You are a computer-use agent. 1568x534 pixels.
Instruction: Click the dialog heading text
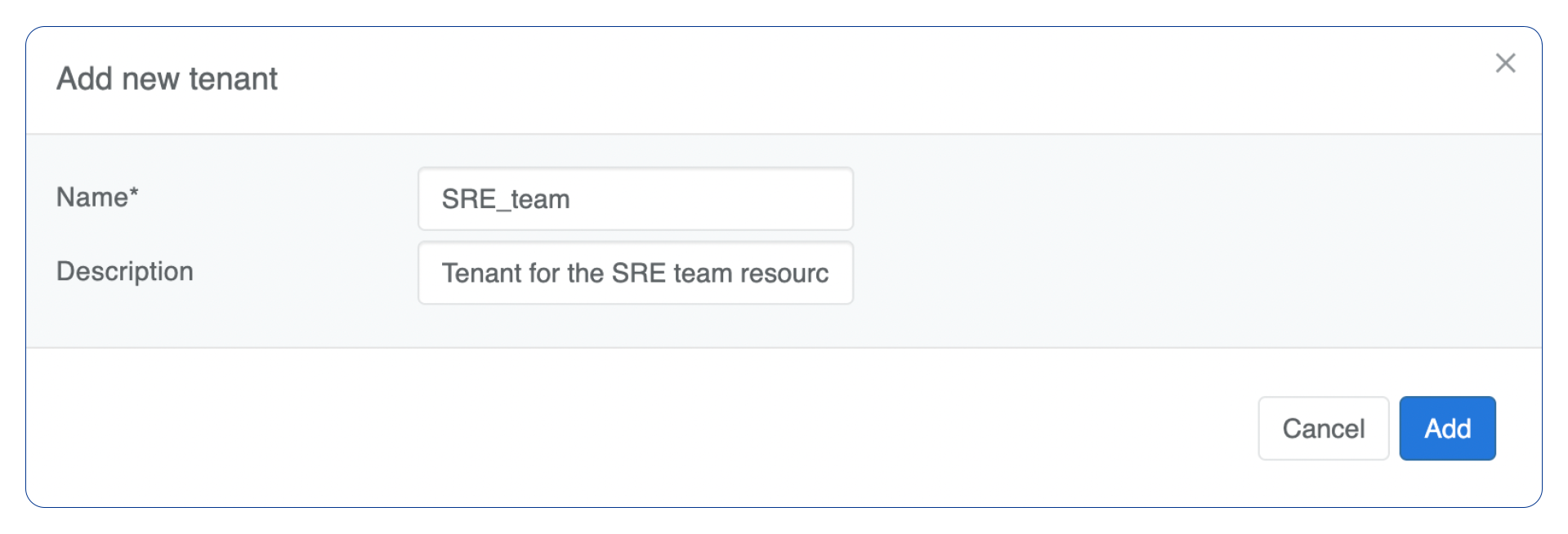(x=167, y=79)
